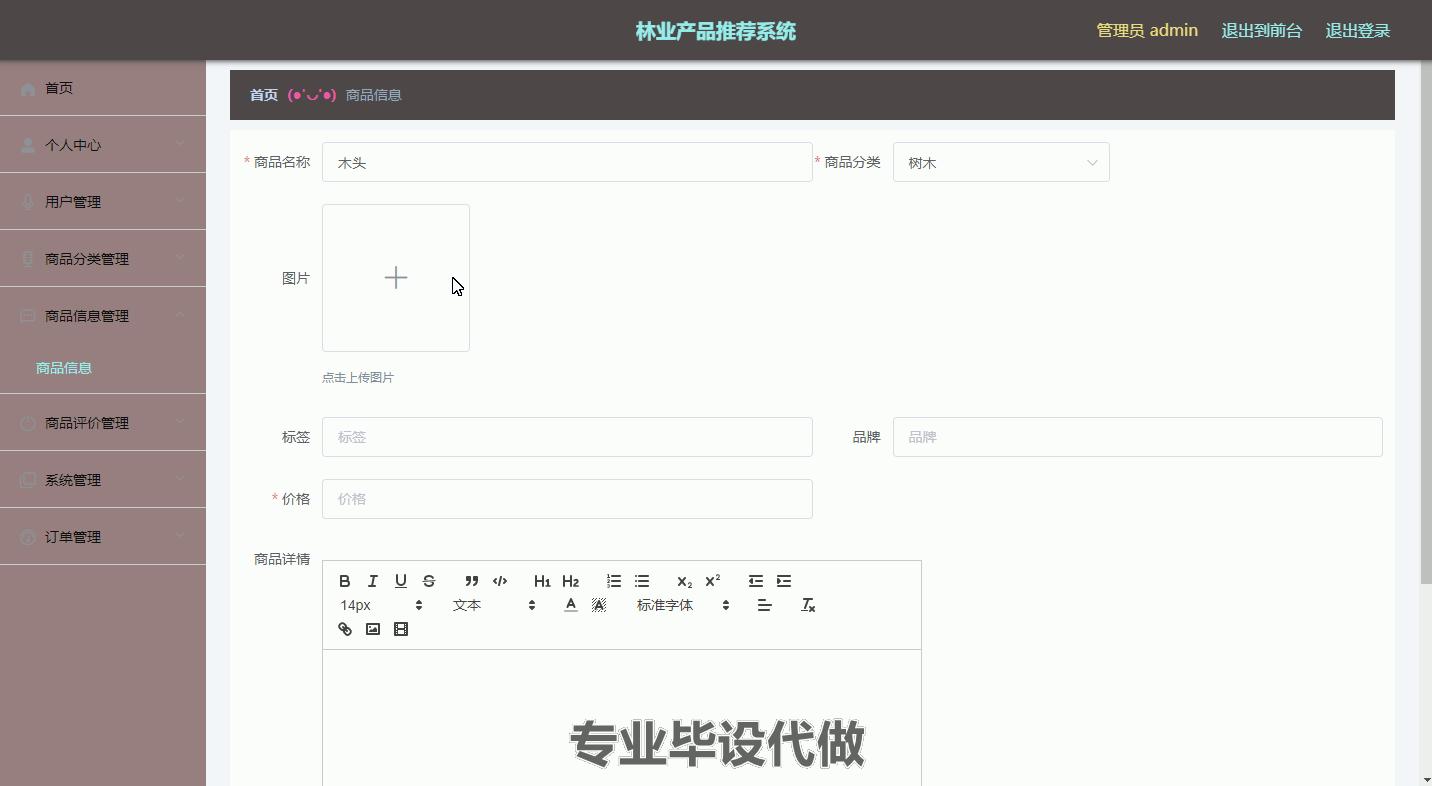
Task: Click the 价格 input field
Action: (567, 499)
